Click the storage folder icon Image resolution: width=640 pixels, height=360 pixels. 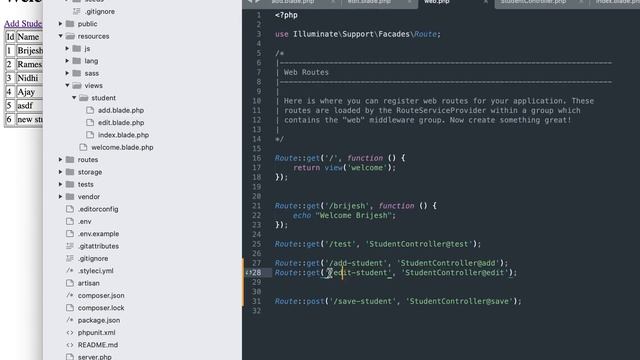point(70,172)
